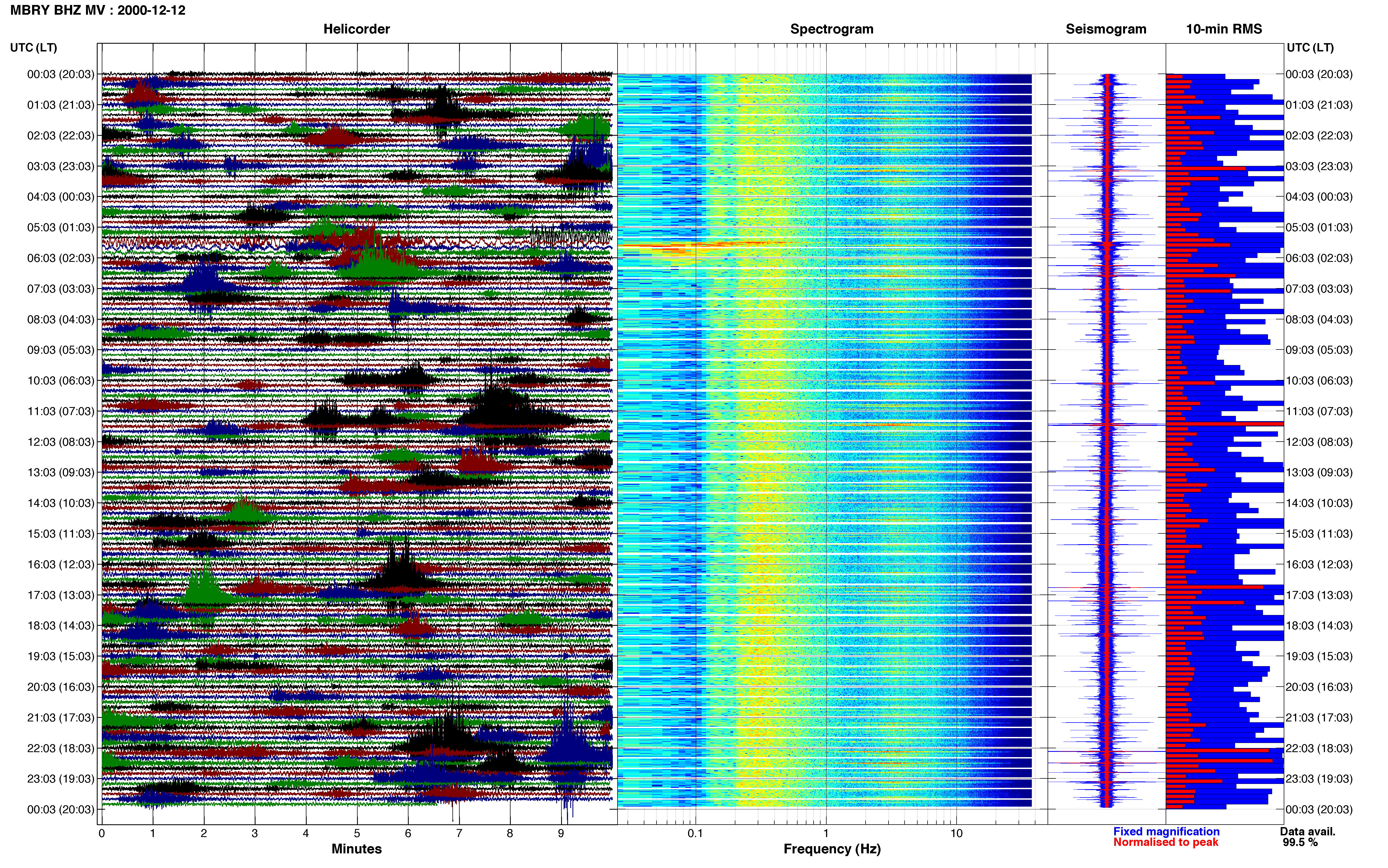The width and height of the screenshot is (1388, 868).
Task: Click left time label '19:03 (15:03)'
Action: point(61,656)
